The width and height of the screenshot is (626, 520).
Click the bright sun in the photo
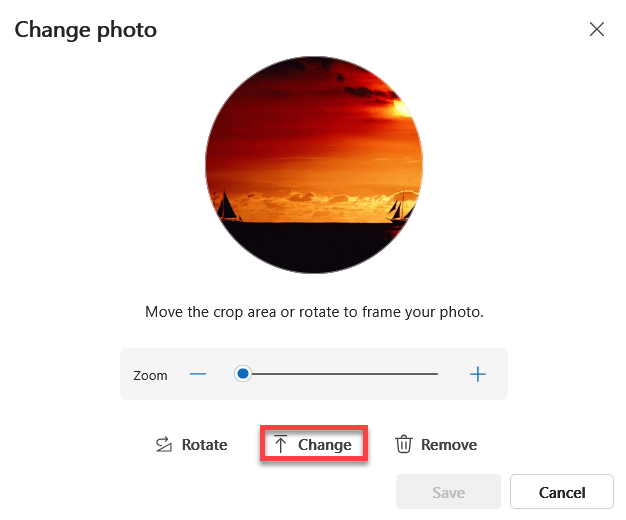[x=403, y=107]
